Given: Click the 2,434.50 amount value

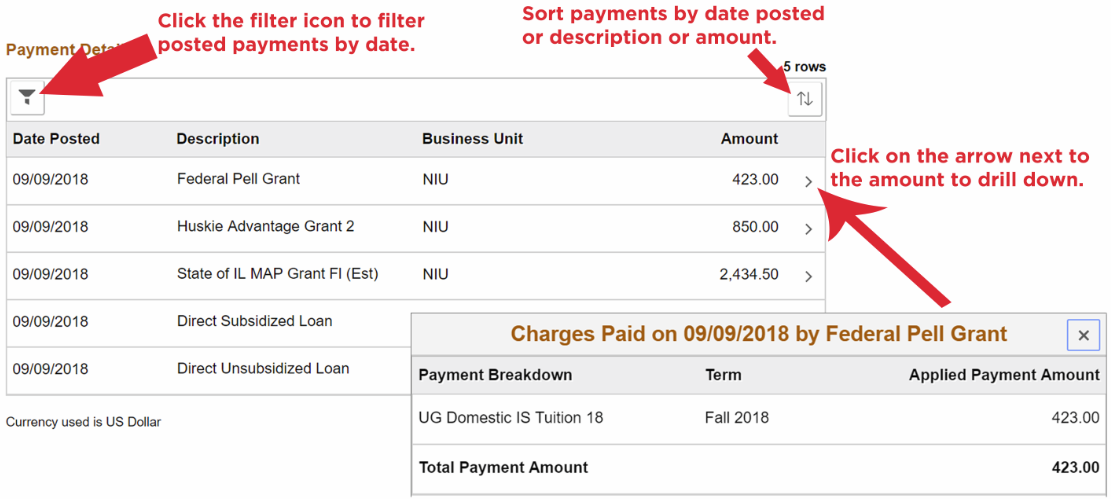Looking at the screenshot, I should pos(748,274).
